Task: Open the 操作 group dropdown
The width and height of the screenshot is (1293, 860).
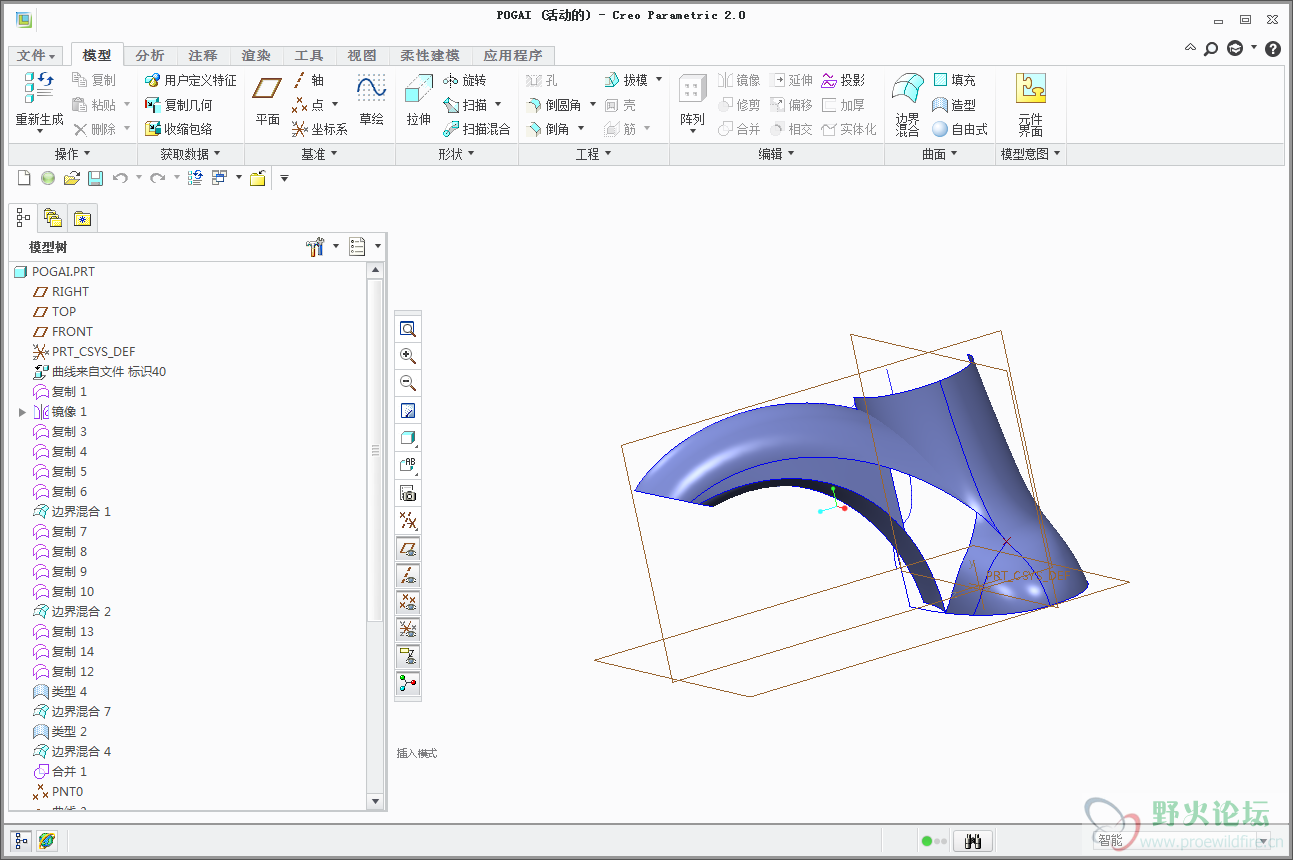Action: point(73,154)
